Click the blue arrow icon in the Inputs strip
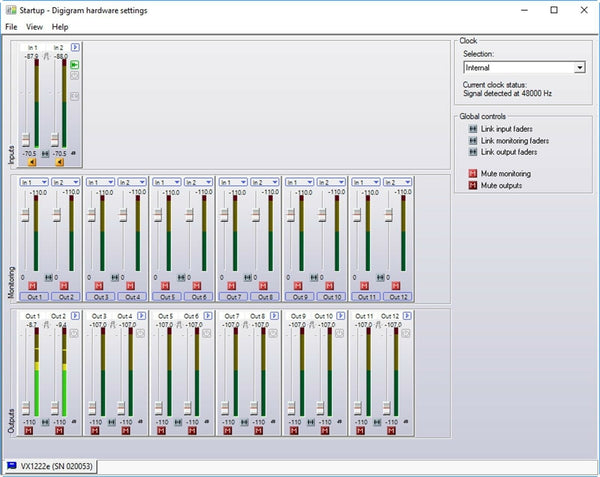 click(x=75, y=47)
